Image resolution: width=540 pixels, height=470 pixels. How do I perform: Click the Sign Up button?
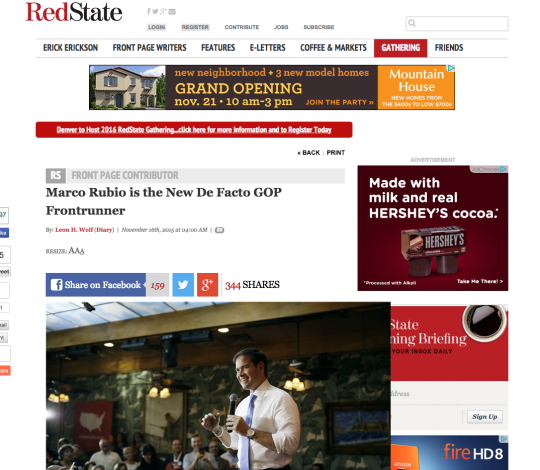[x=485, y=417]
